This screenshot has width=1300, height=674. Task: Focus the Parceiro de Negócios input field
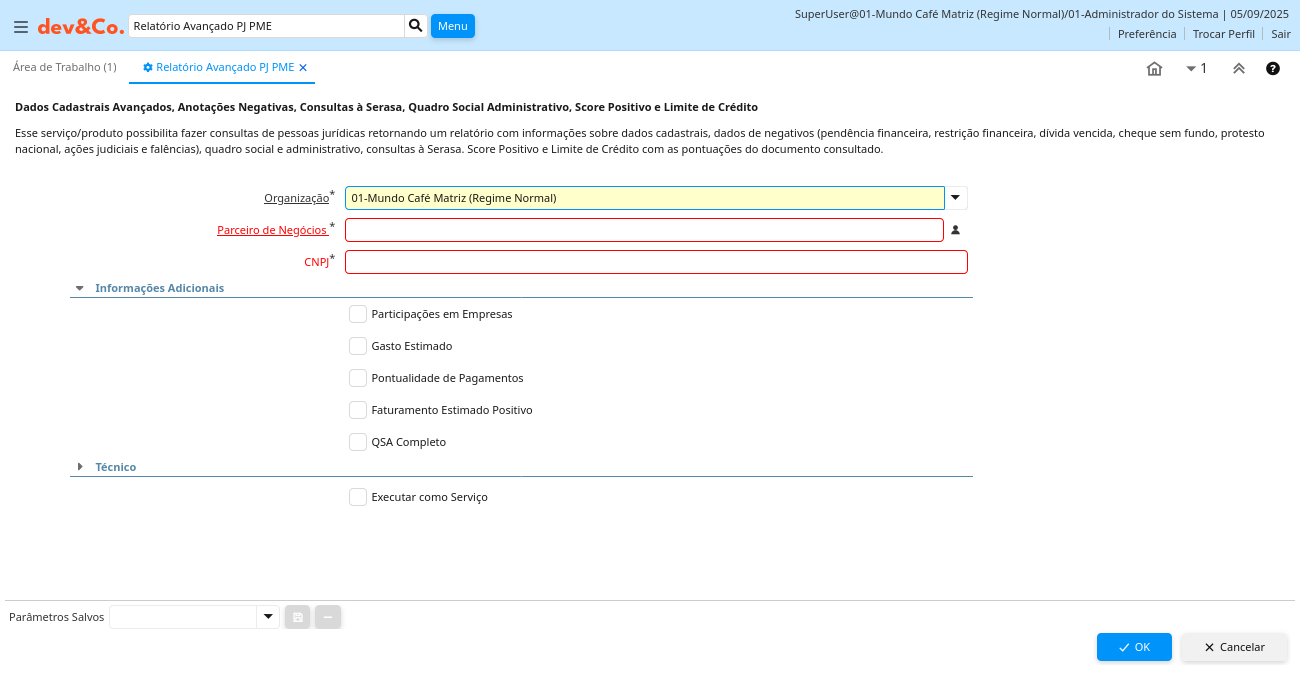(x=644, y=230)
